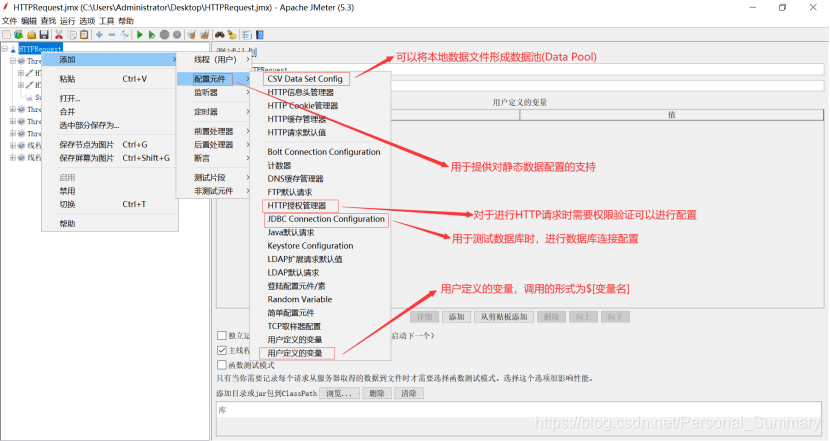Expand all nodes with the plus icon
Viewport: 830px width, 441px height.
(99, 35)
